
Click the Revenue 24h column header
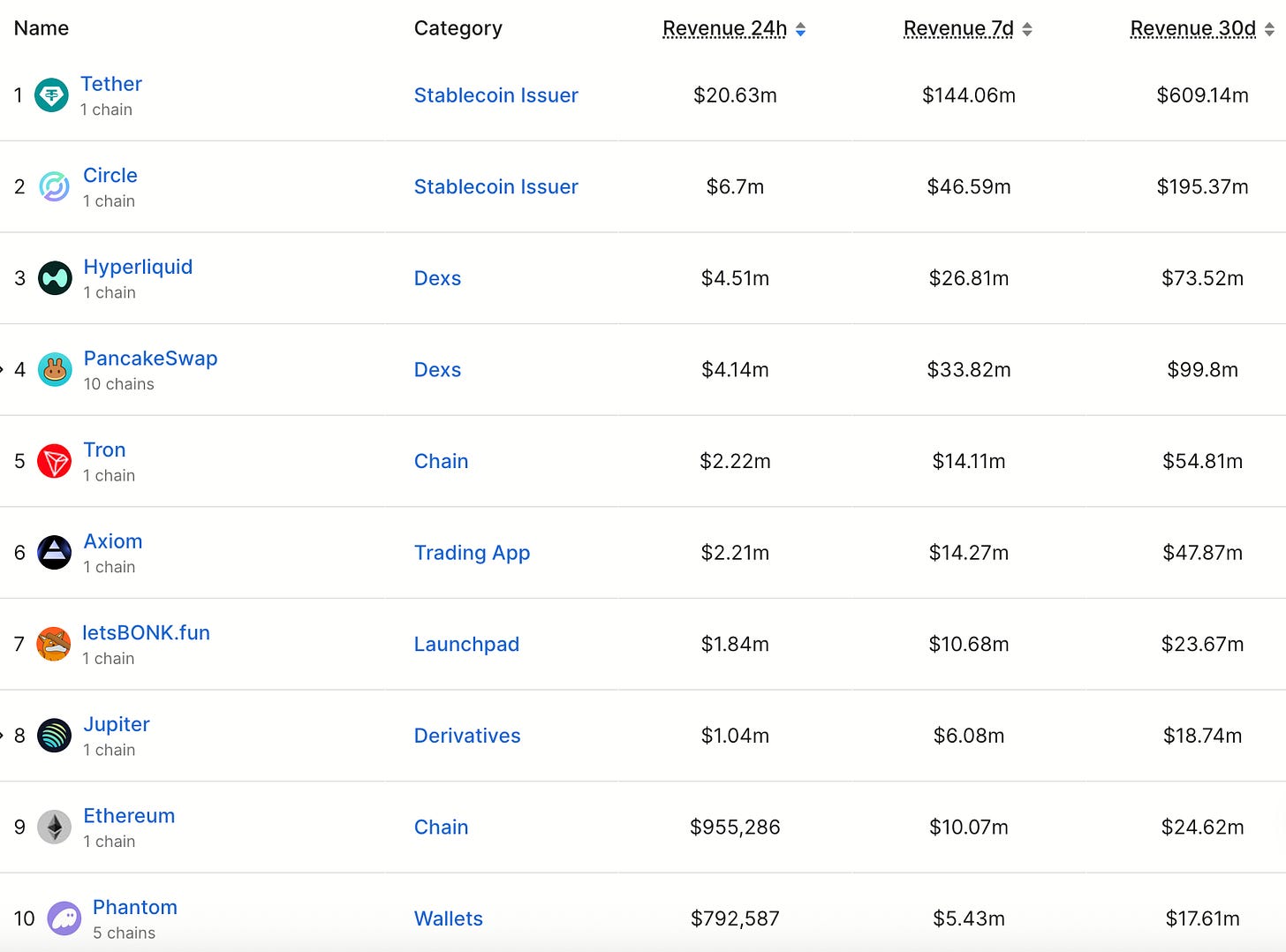pos(725,28)
